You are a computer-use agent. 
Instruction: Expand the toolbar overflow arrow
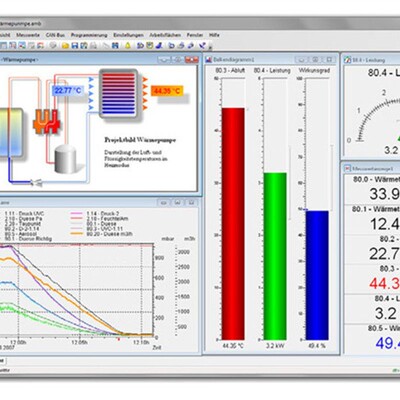[210, 47]
